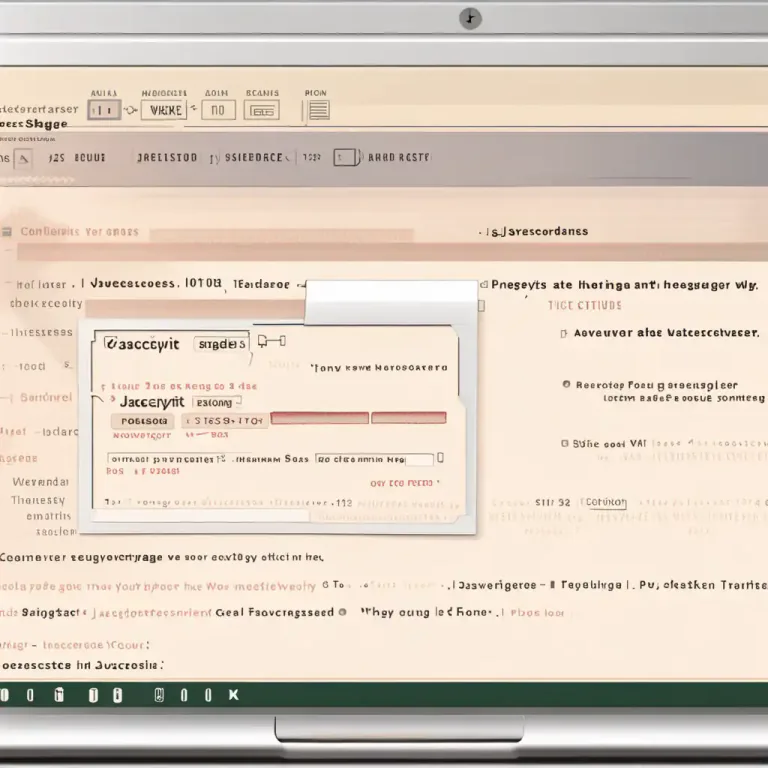The image size is (768, 768).
Task: Open the eslong dropdown next to Jaccerytit
Action: 216,403
